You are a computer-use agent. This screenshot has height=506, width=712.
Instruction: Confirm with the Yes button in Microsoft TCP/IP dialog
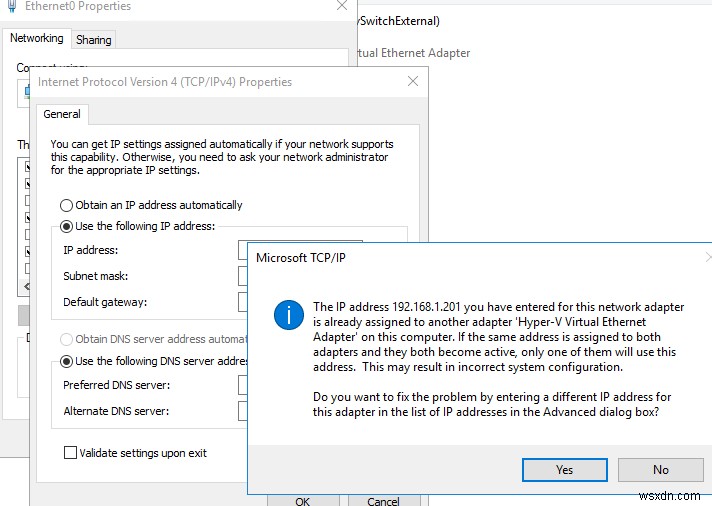coord(564,470)
